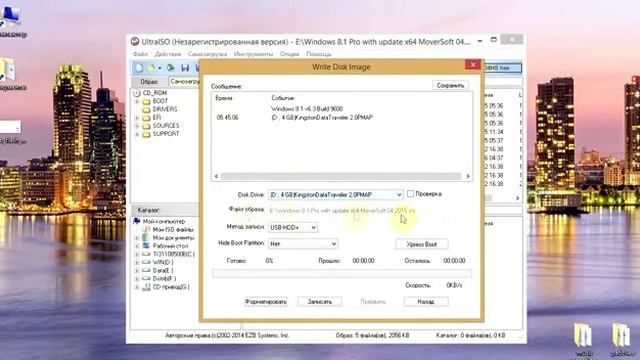640x360 pixels.
Task: Click status bar text Каталог: 0 файла(ов)
Action: [x=471, y=336]
